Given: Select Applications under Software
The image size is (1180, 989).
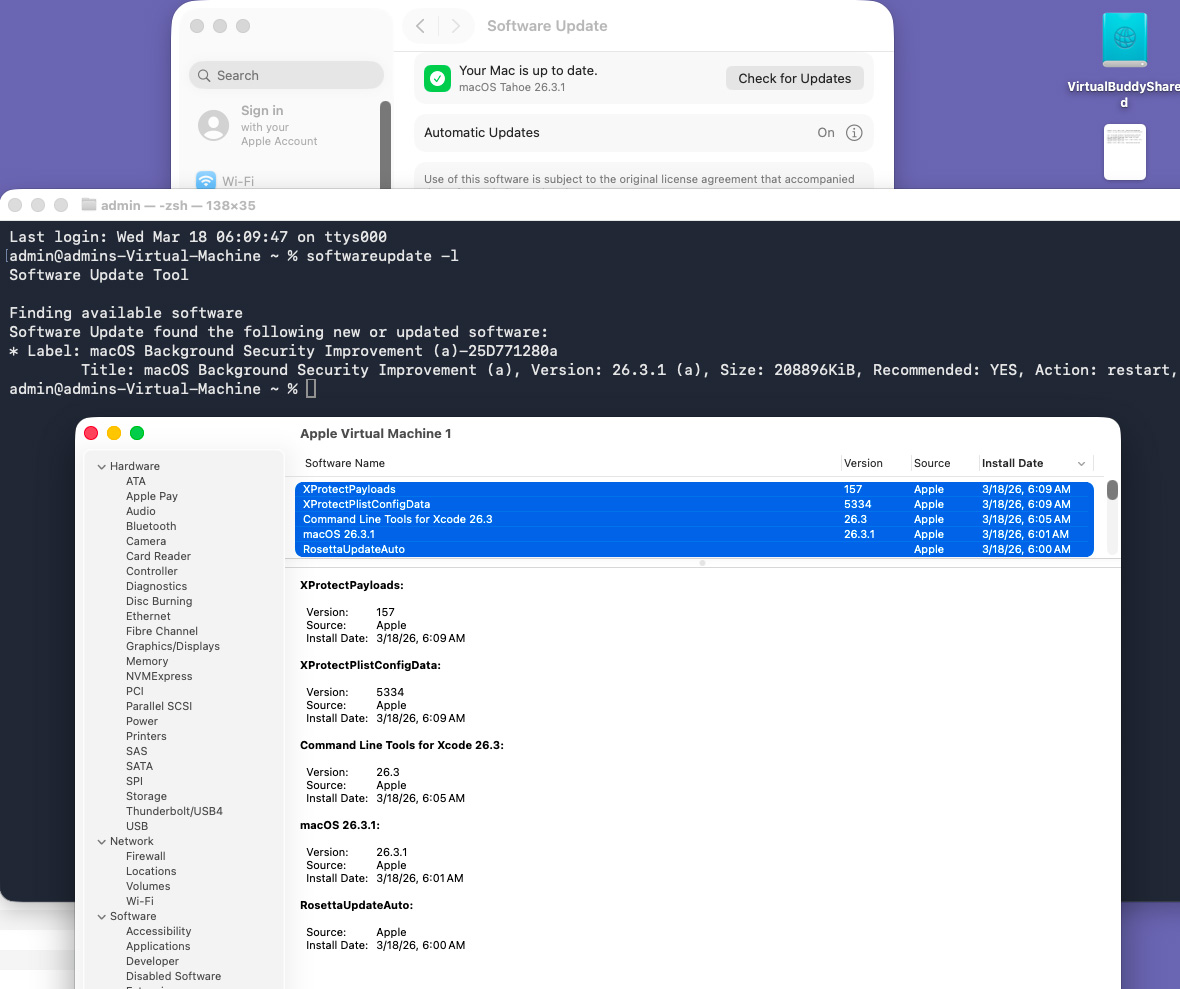Looking at the screenshot, I should [x=157, y=947].
